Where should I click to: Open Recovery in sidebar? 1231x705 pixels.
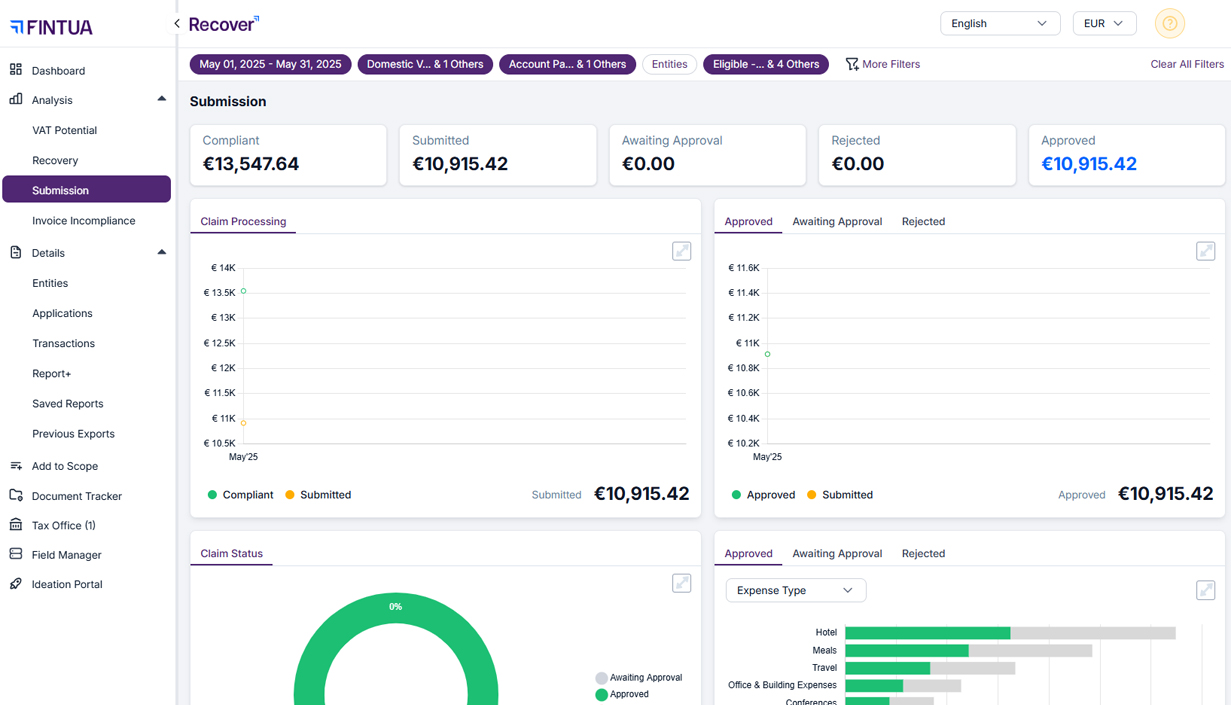[55, 160]
